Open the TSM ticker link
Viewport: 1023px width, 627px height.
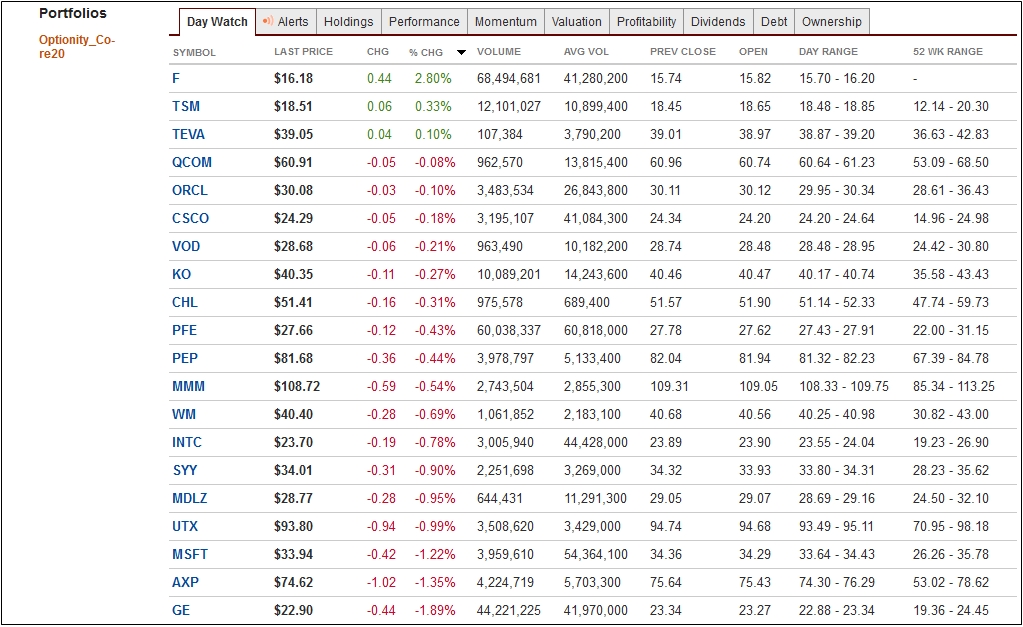click(x=186, y=106)
